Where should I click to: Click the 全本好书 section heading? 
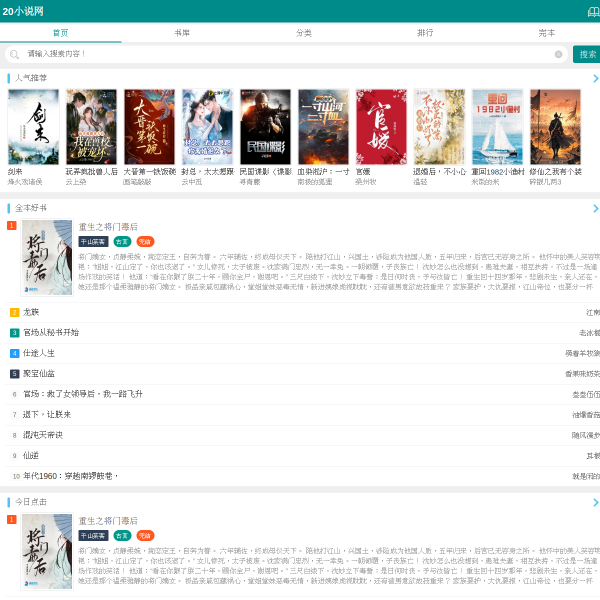pyautogui.click(x=31, y=209)
